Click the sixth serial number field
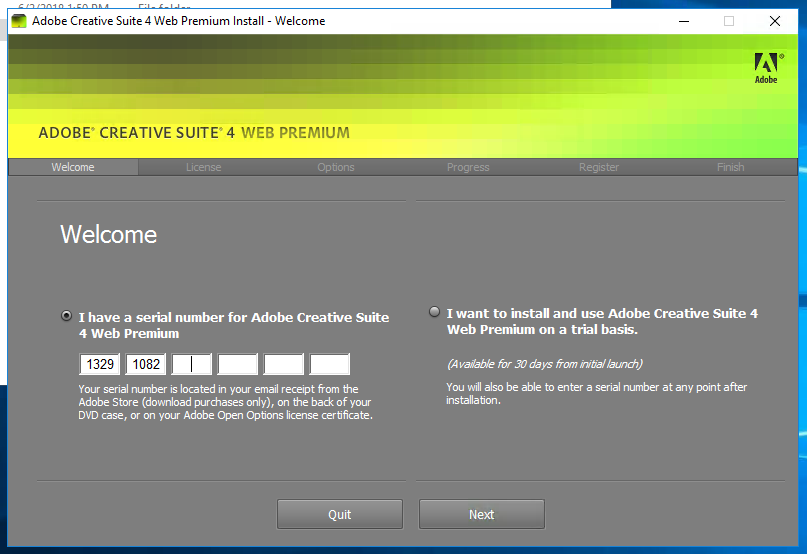This screenshot has height=554, width=807. click(329, 364)
